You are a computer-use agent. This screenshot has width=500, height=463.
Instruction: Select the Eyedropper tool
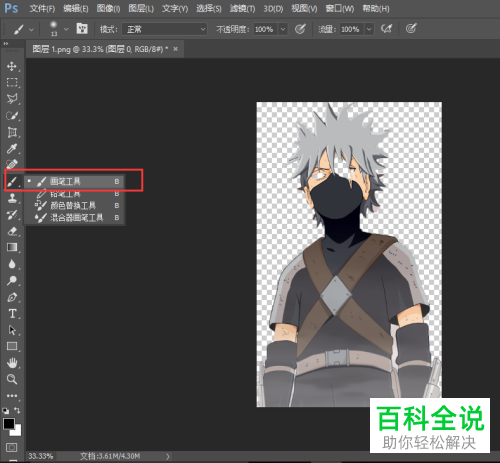tap(12, 148)
